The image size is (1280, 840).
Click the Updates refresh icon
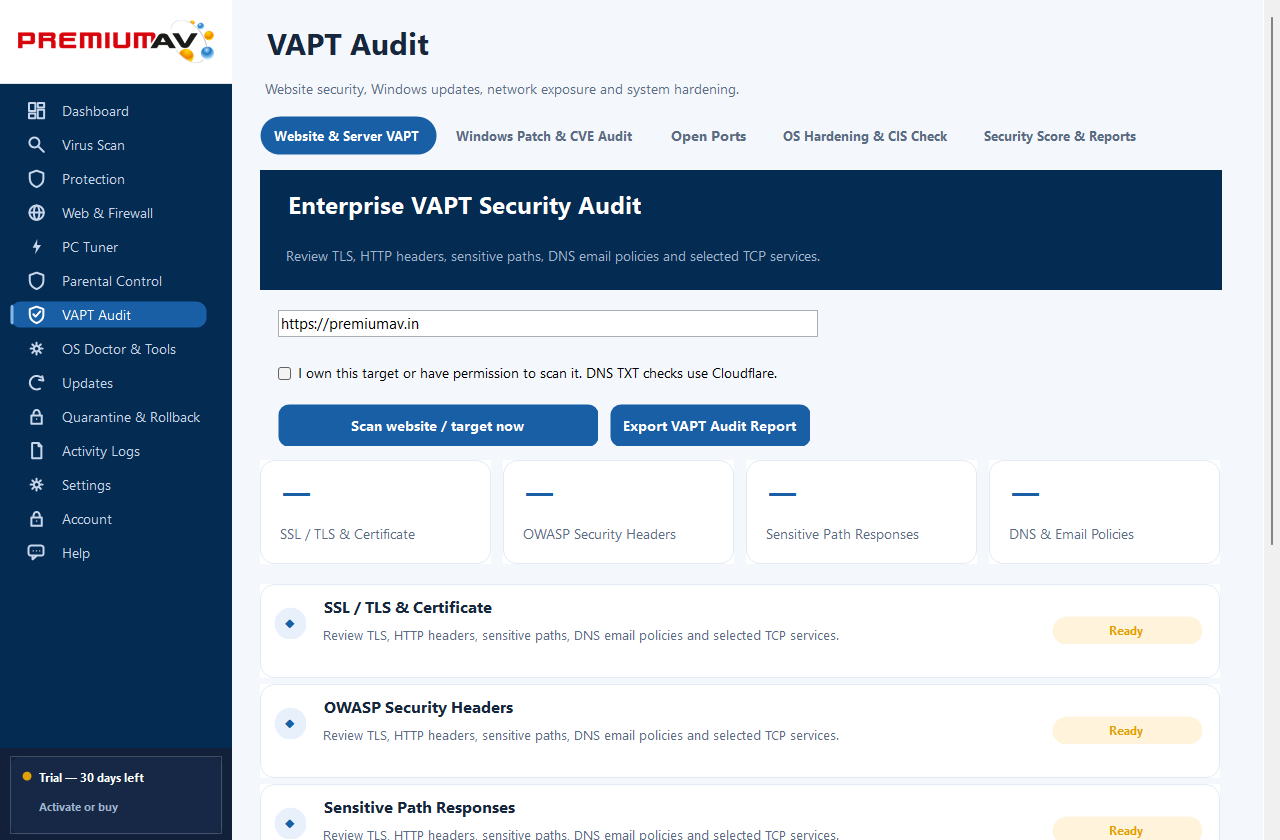pos(37,383)
